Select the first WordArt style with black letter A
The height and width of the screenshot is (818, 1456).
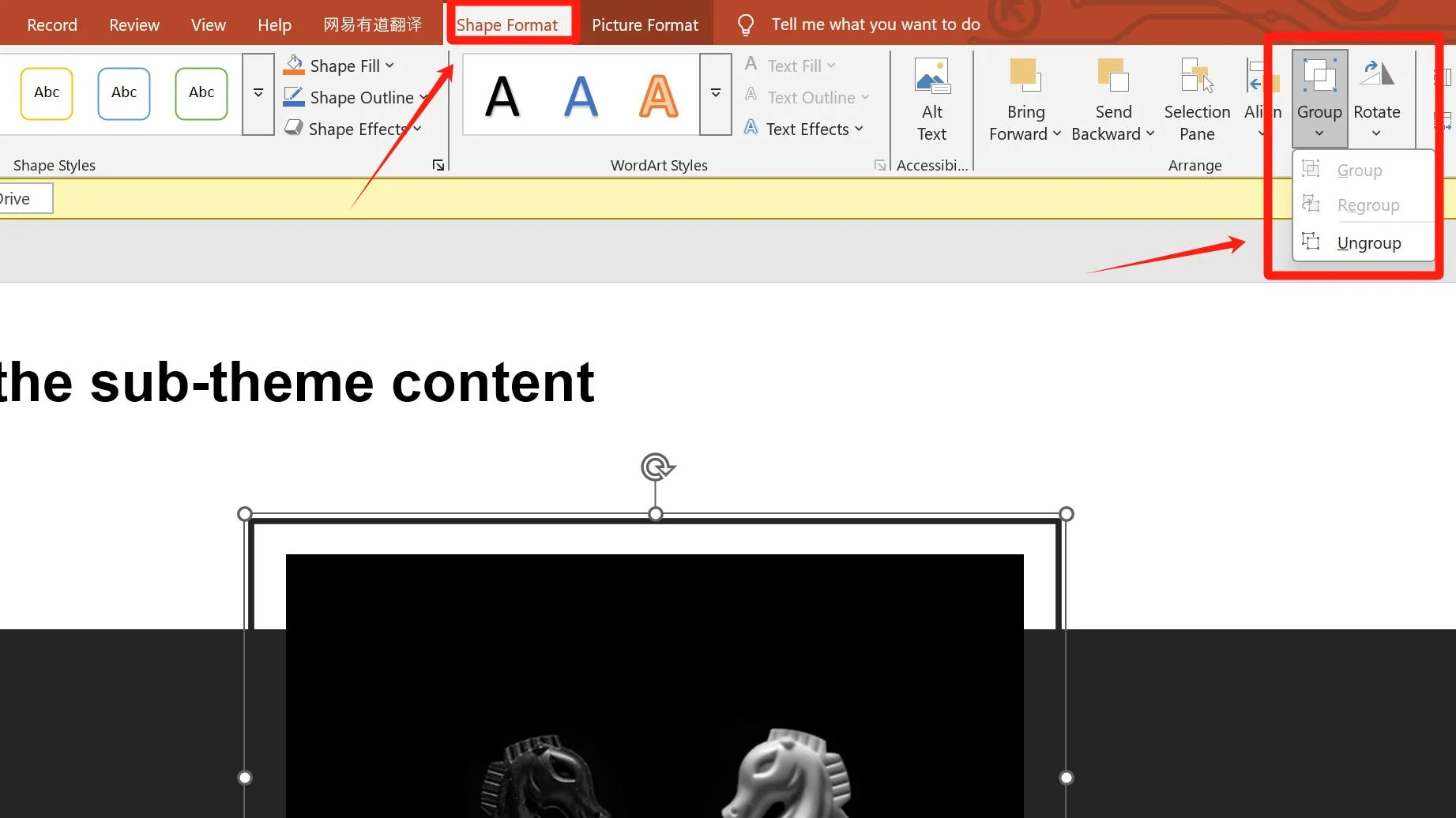(503, 95)
